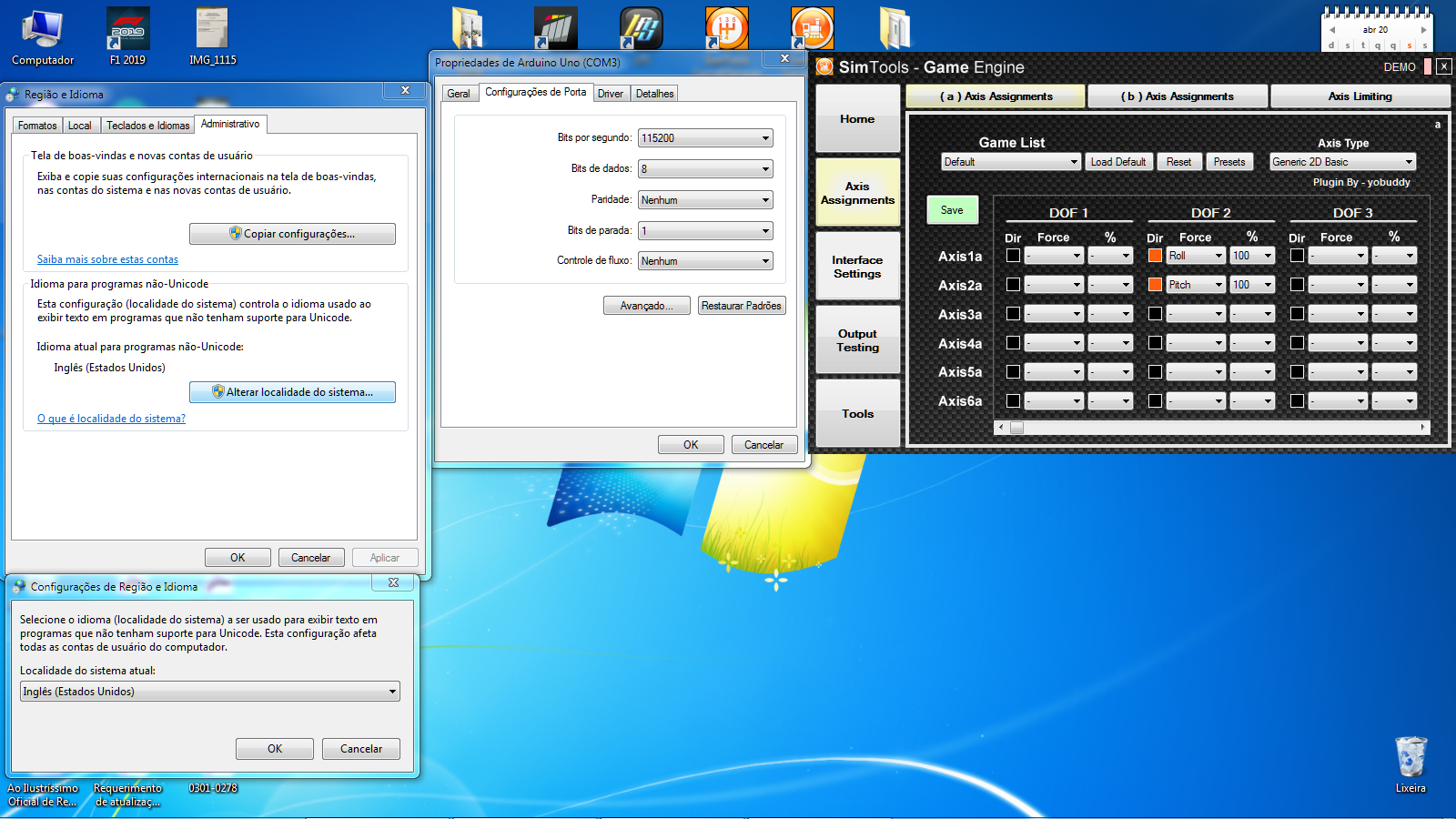
Task: Toggle Axis2a DOF 2 Dir orange checkbox
Action: click(1155, 285)
